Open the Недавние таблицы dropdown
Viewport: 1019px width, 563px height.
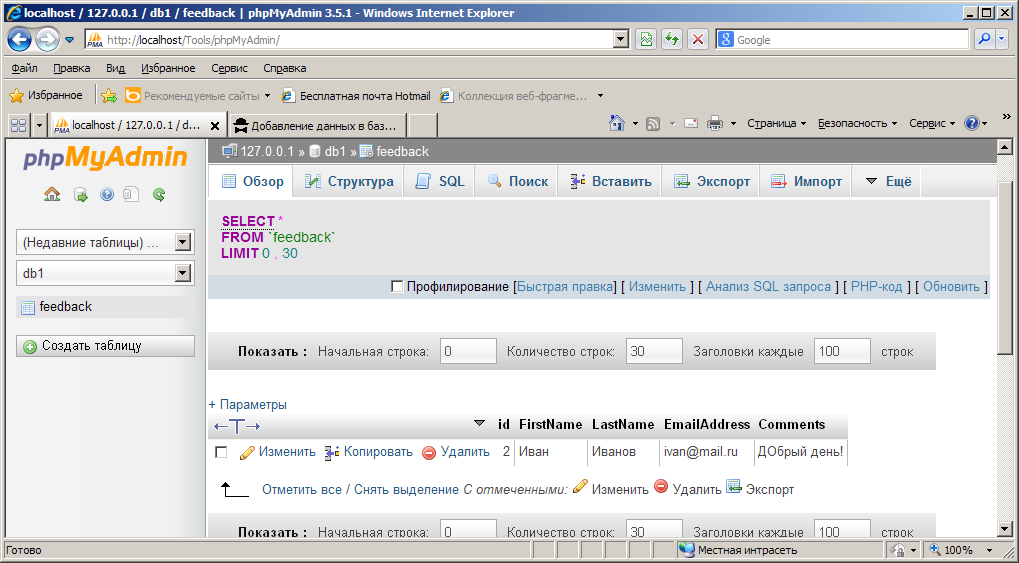pos(105,242)
